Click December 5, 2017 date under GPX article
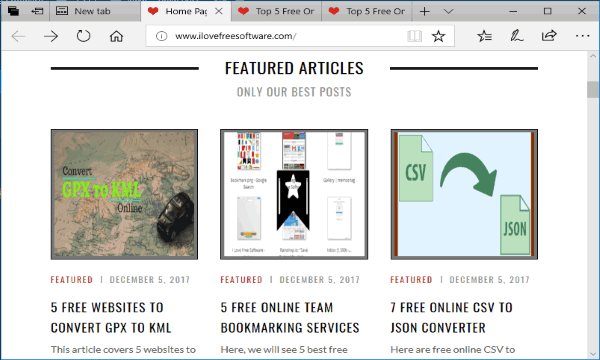The height and width of the screenshot is (360, 600). point(150,280)
